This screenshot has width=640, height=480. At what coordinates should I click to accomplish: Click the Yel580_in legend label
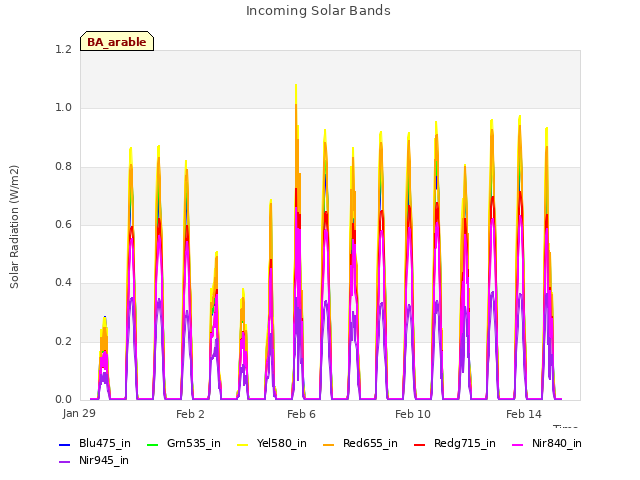click(282, 443)
